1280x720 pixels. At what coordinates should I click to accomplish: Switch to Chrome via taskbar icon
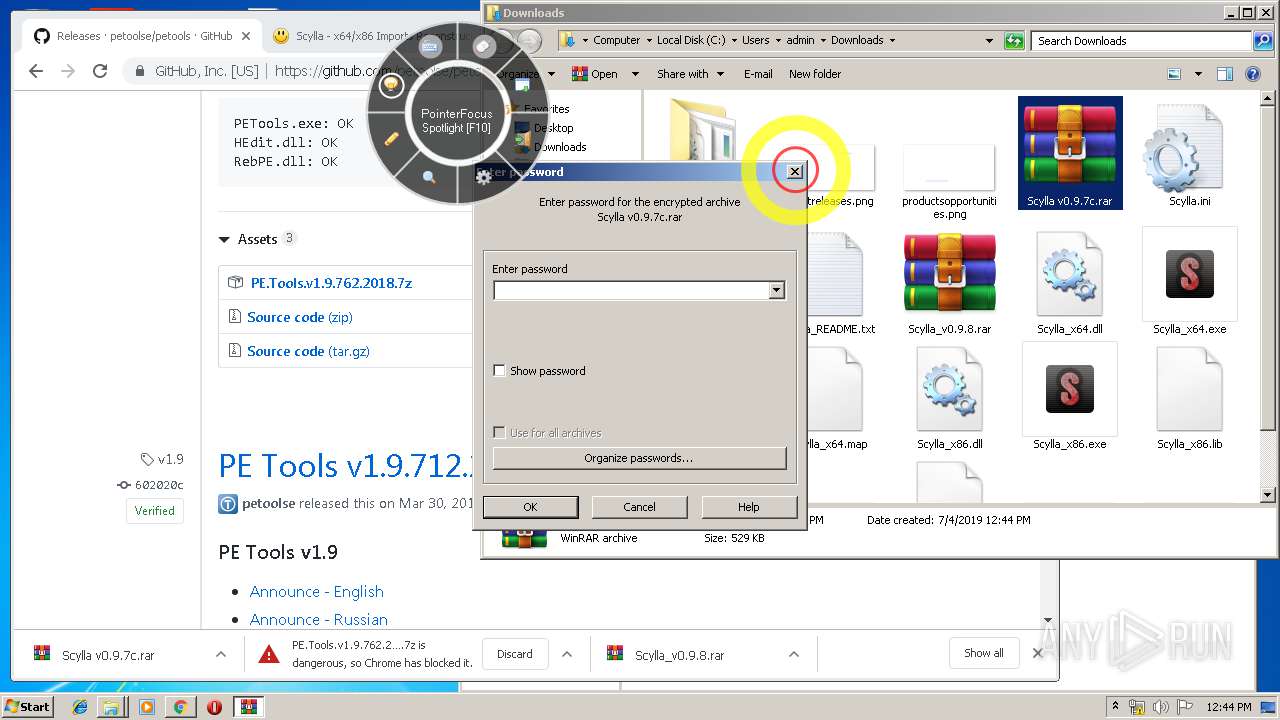tap(180, 707)
